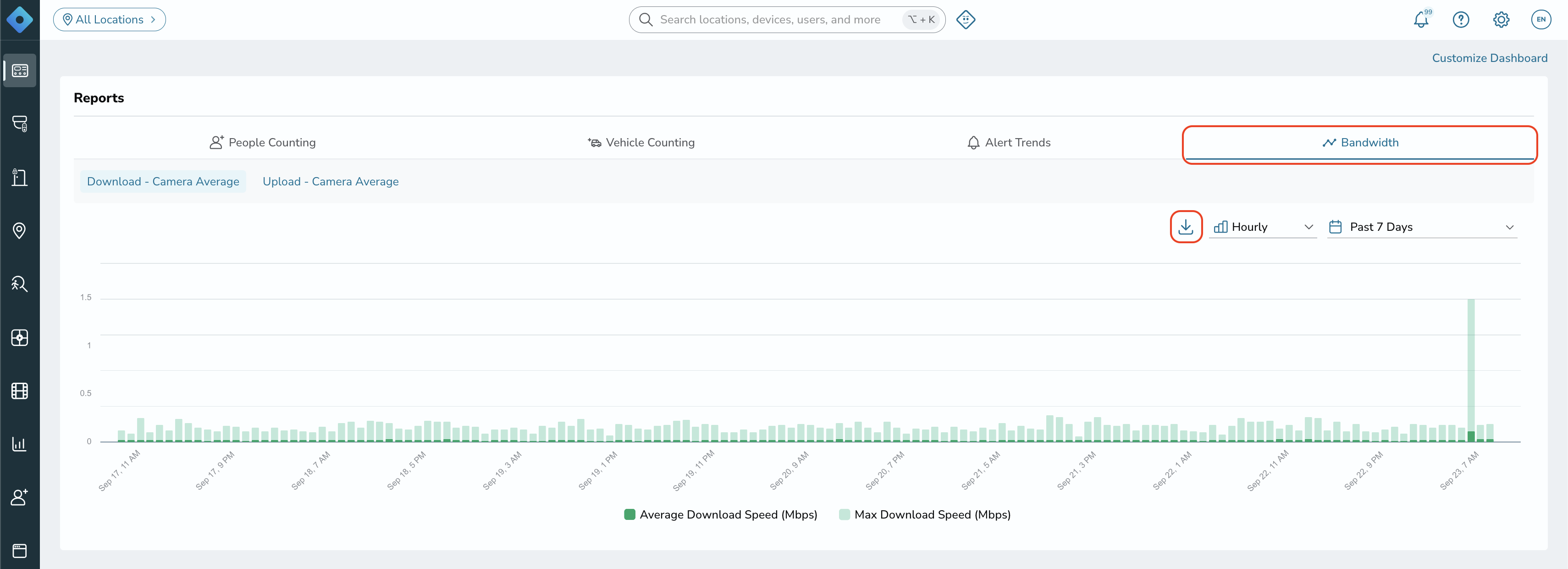Click the diamond assistant icon beside the search bar
This screenshot has width=1568, height=569.
pyautogui.click(x=966, y=19)
